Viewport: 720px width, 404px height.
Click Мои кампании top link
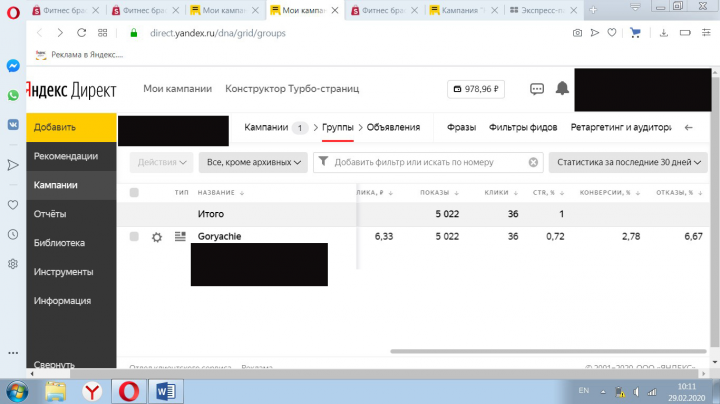point(177,89)
